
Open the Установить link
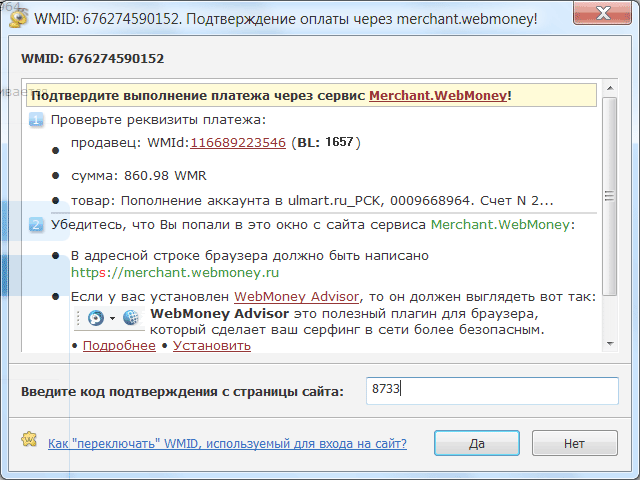point(212,346)
